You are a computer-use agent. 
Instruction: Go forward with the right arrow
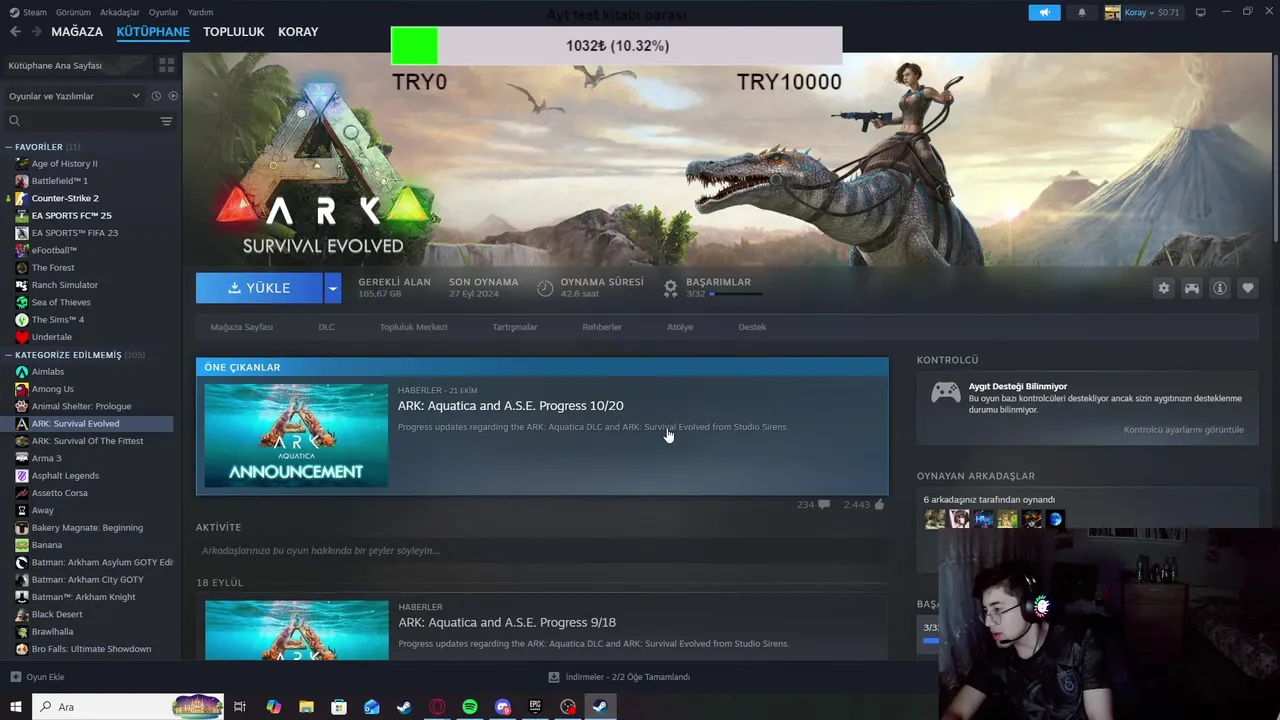tap(36, 32)
